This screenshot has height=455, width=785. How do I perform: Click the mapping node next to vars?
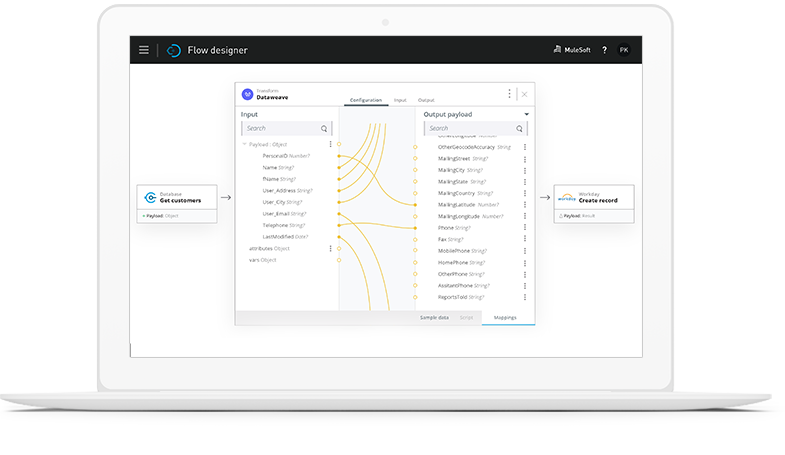(340, 260)
